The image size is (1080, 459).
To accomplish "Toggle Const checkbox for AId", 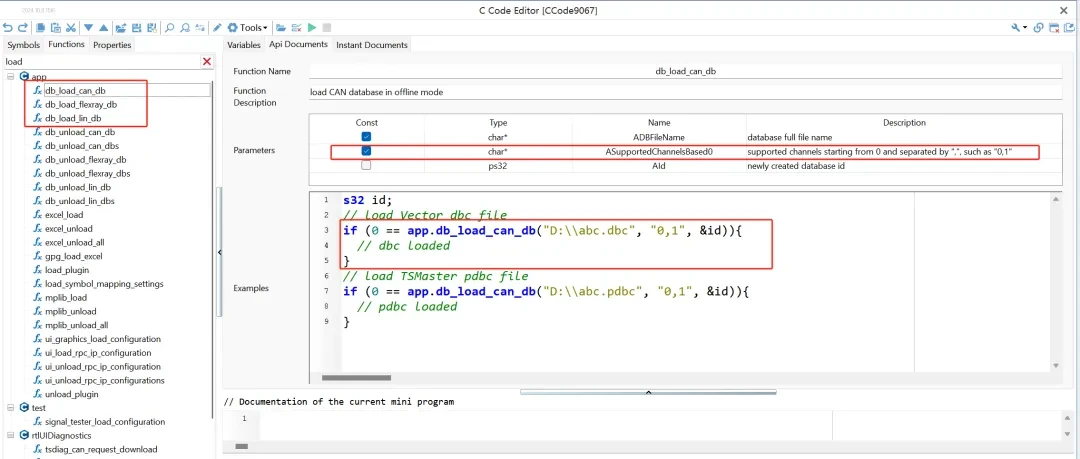I will tap(366, 165).
